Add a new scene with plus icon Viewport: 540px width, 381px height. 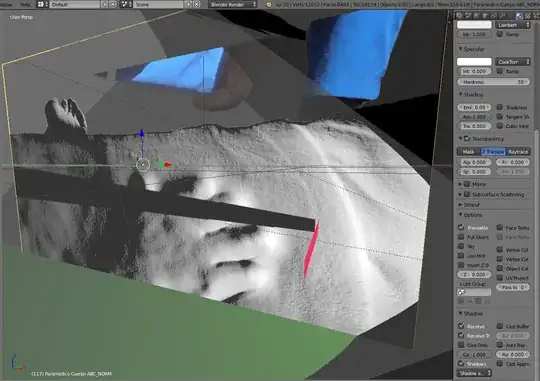(188, 4)
